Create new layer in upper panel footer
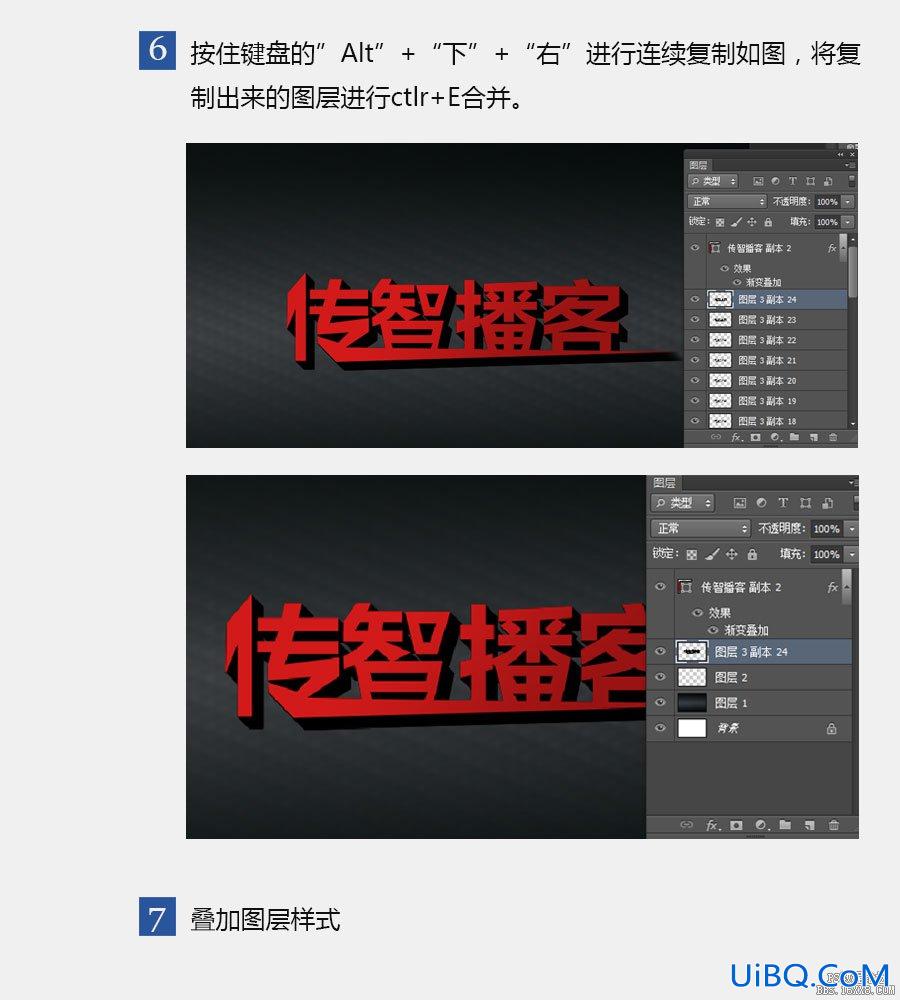The width and height of the screenshot is (900, 1000). click(x=813, y=437)
